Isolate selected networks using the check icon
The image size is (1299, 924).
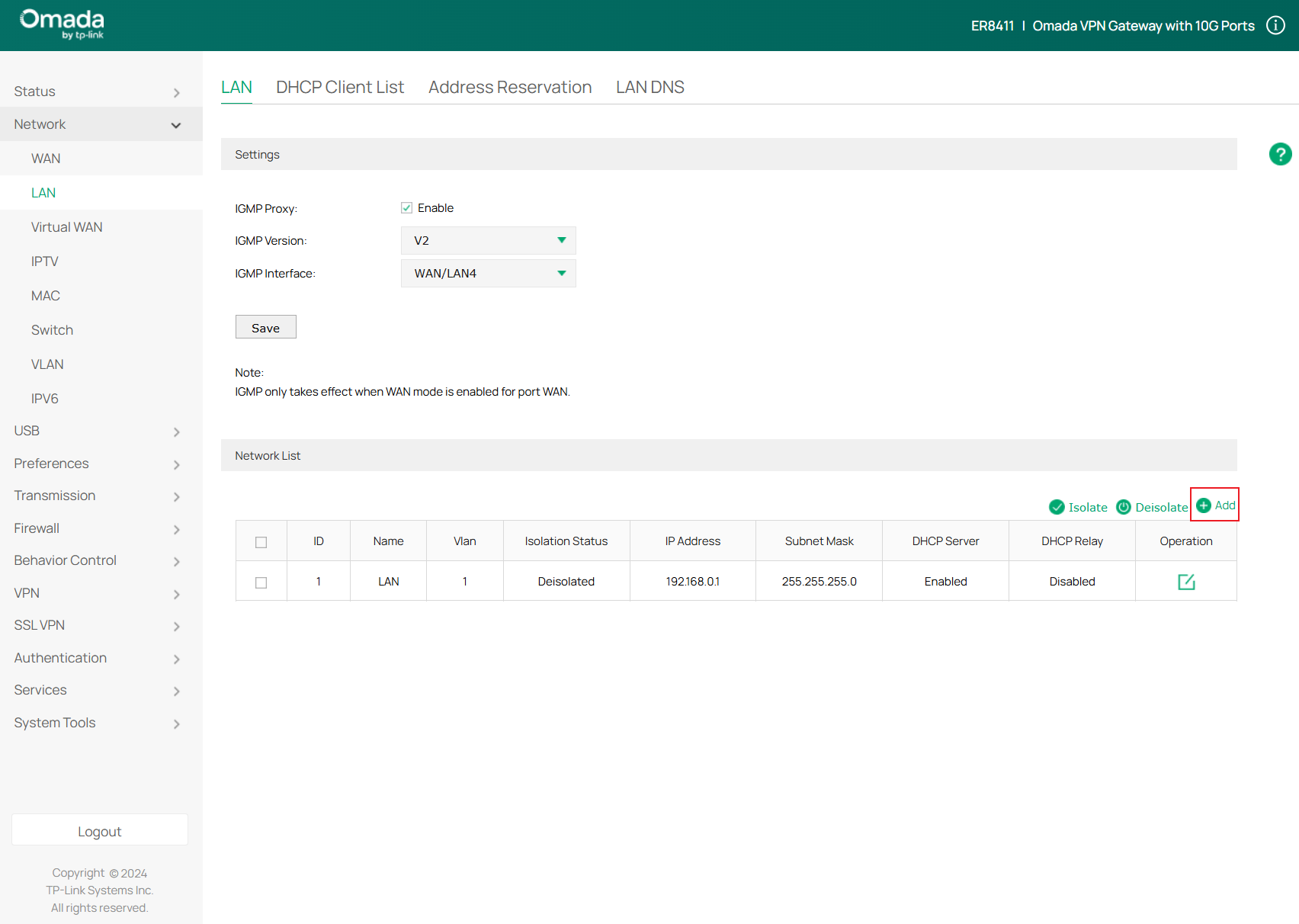pyautogui.click(x=1057, y=506)
